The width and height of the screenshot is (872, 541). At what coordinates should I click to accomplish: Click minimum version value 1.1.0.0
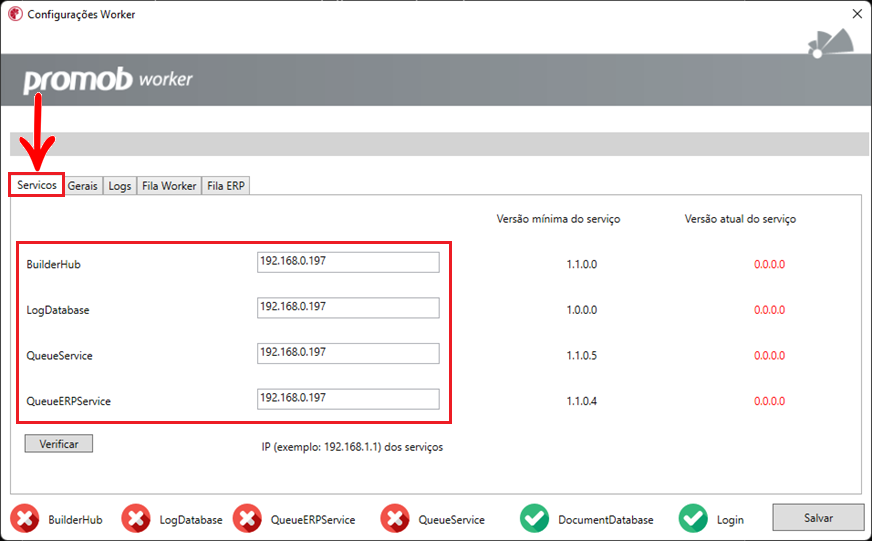[x=582, y=264]
